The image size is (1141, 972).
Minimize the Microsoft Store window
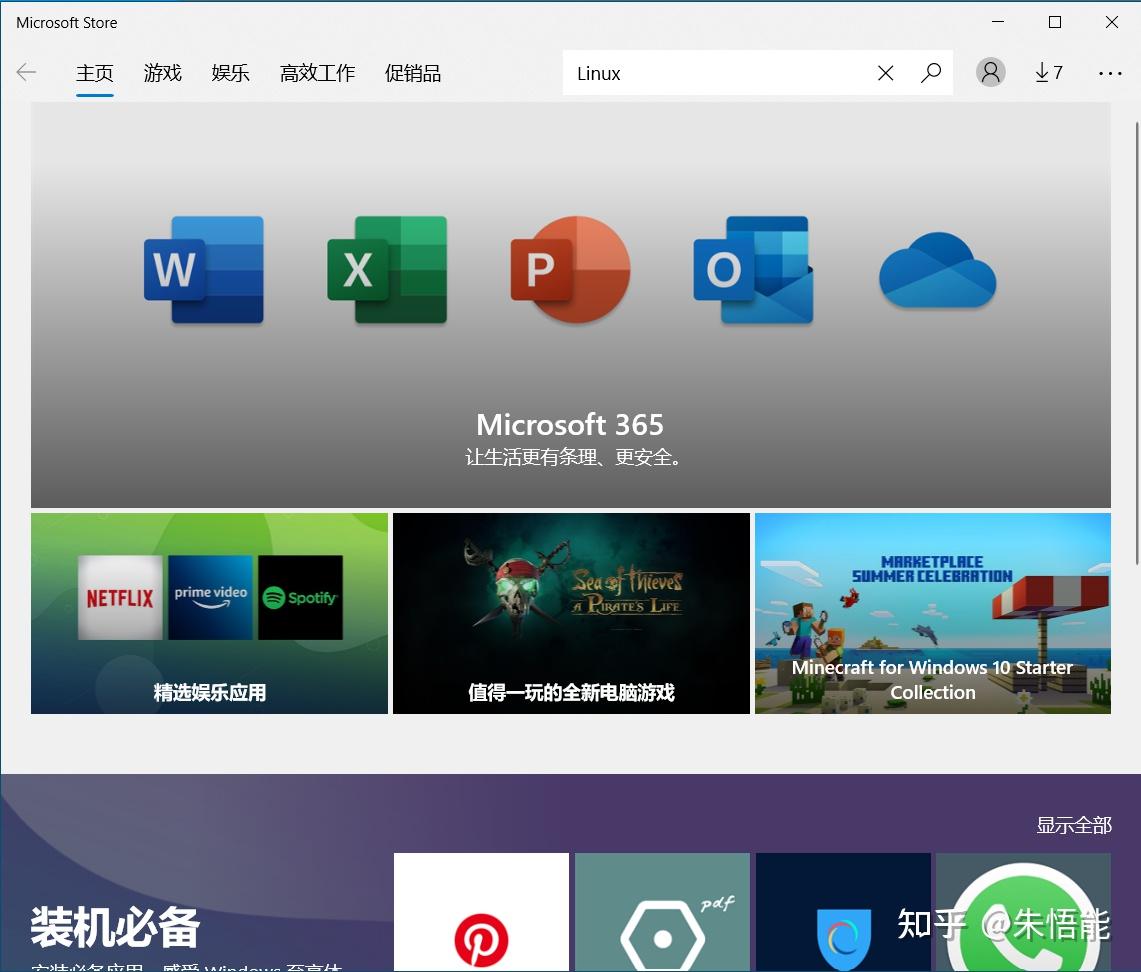point(998,22)
